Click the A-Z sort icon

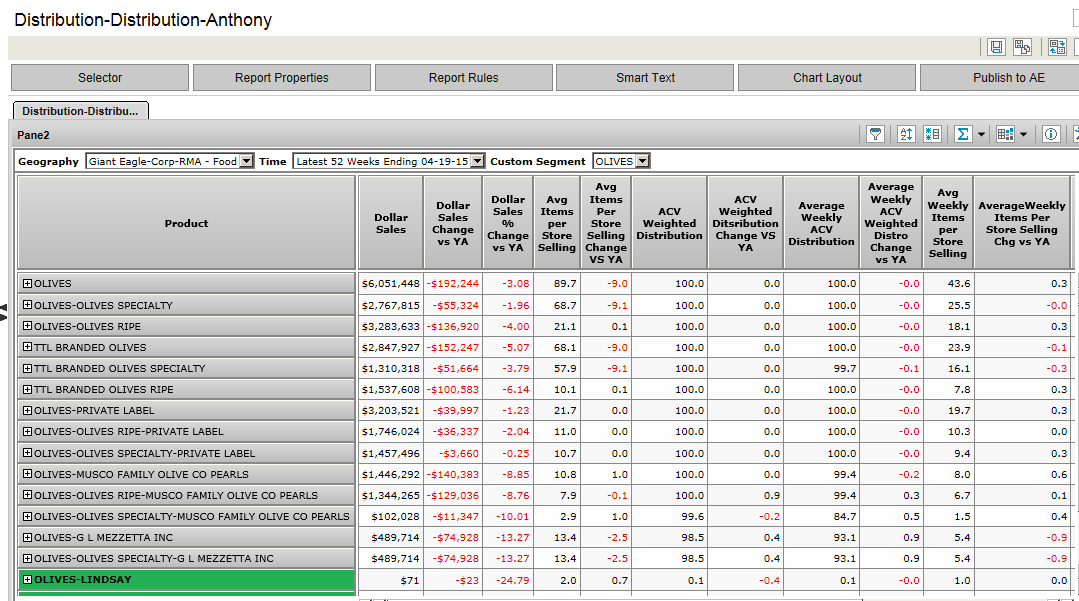tap(906, 134)
